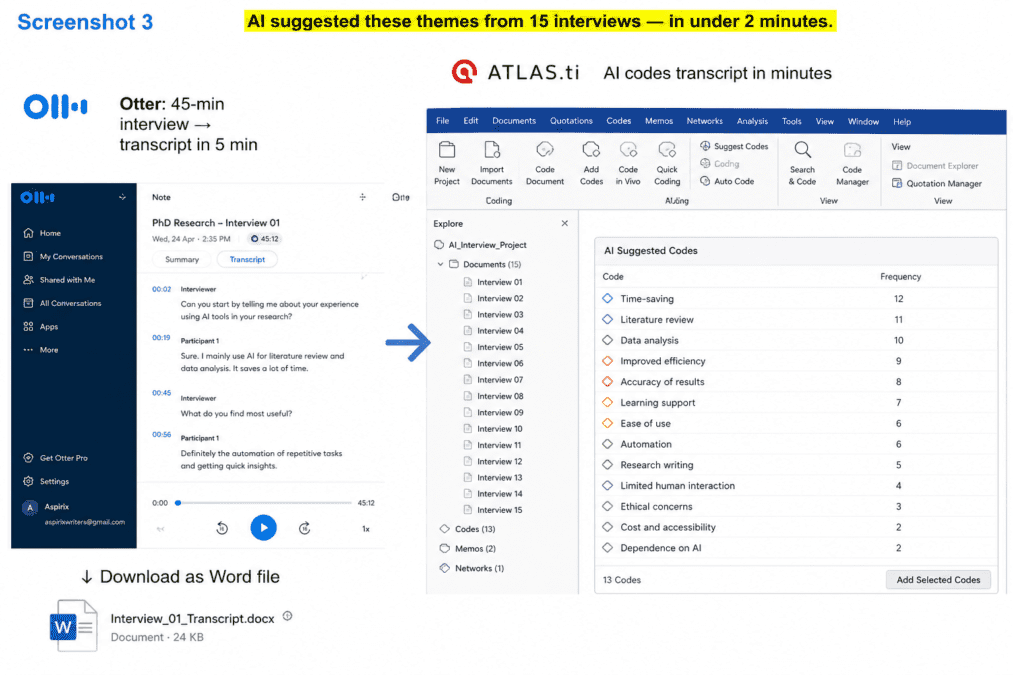This screenshot has width=1013, height=675.
Task: Open the Networks (1) tree node
Action: pyautogui.click(x=472, y=568)
